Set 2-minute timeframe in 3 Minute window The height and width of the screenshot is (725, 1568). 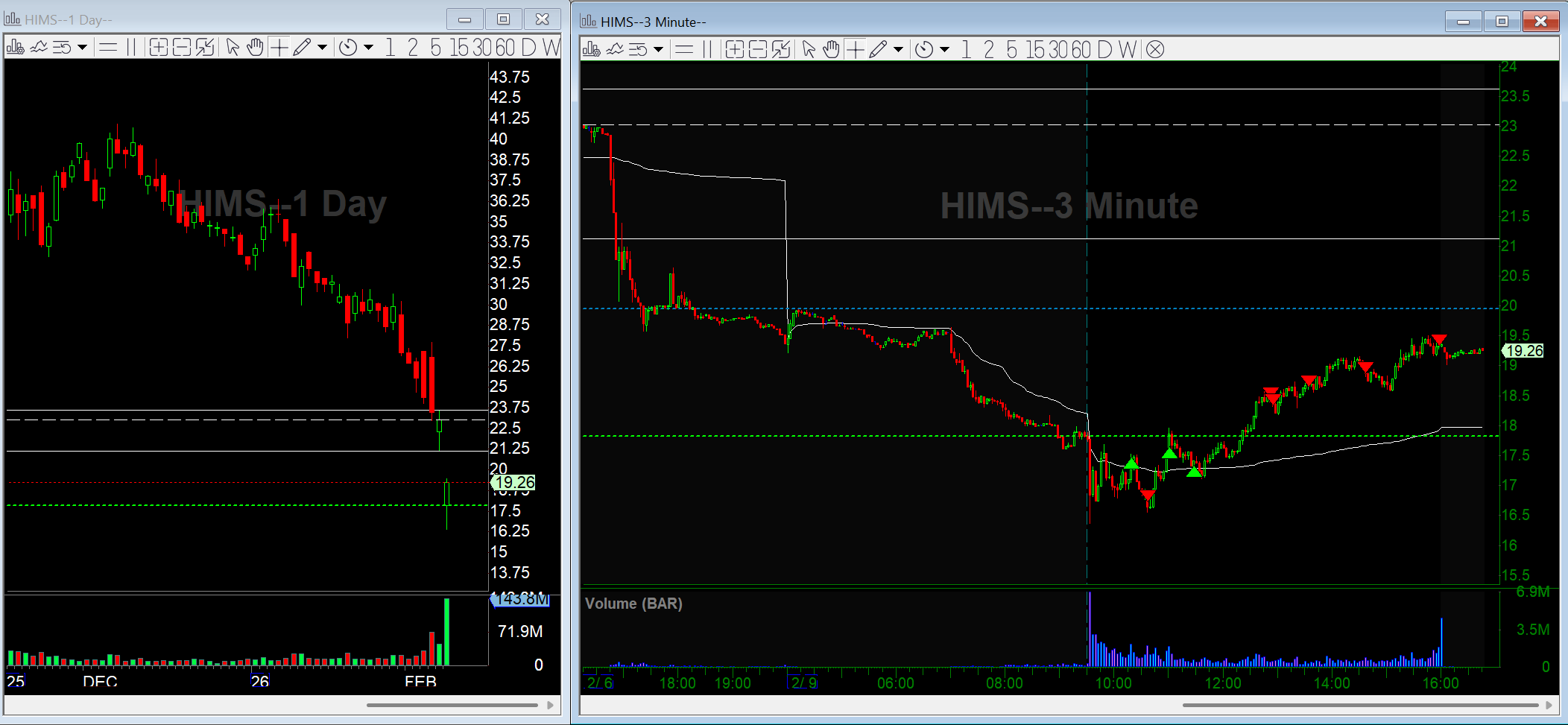989,49
